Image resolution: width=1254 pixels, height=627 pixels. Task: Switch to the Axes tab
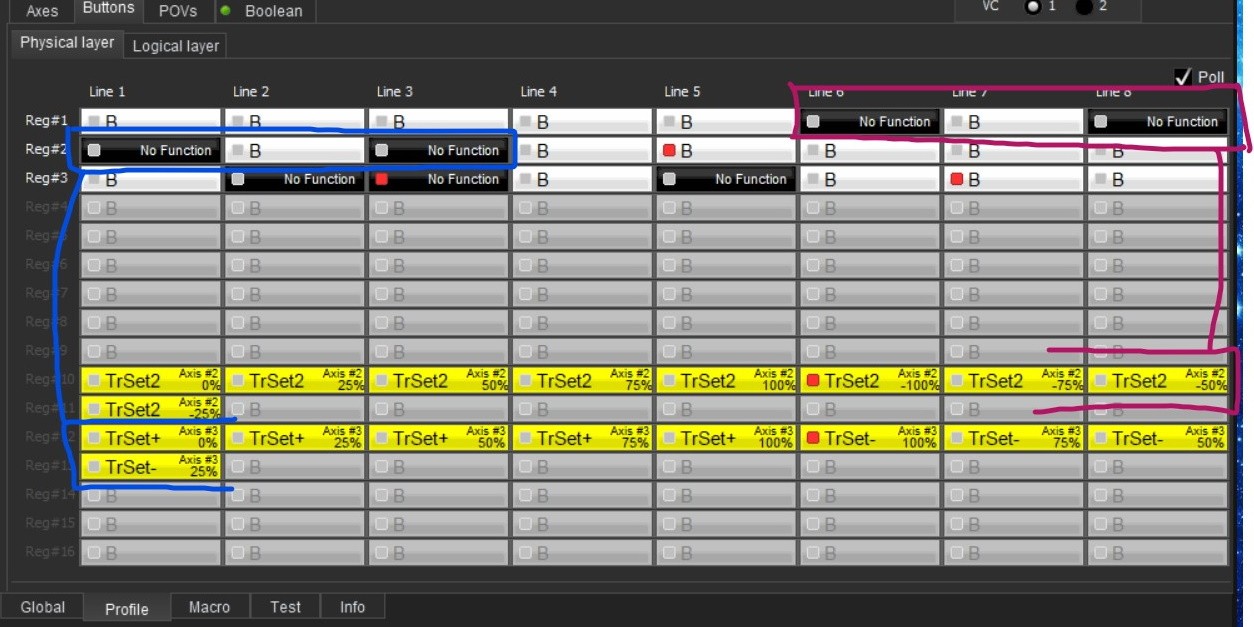coord(42,11)
